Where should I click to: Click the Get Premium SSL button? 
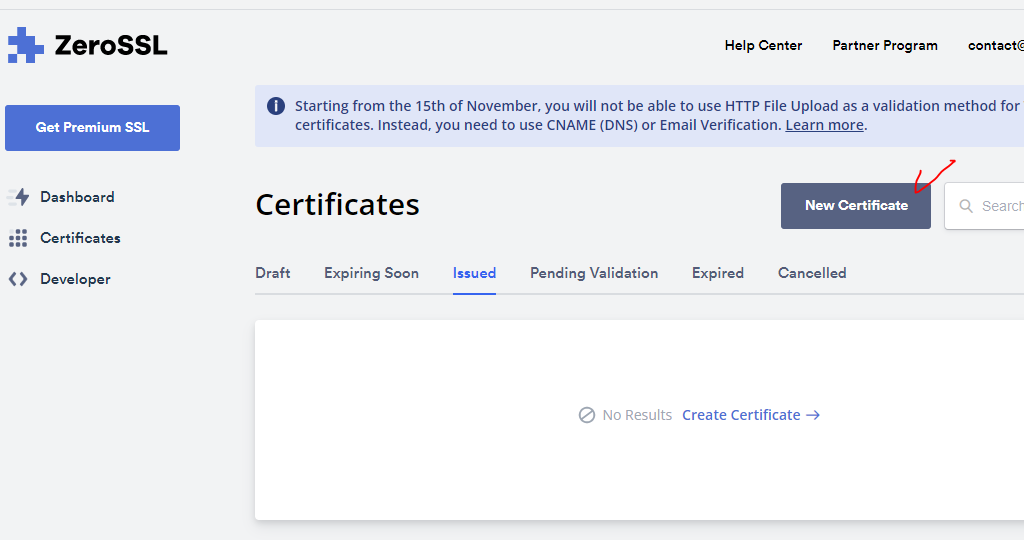[93, 128]
